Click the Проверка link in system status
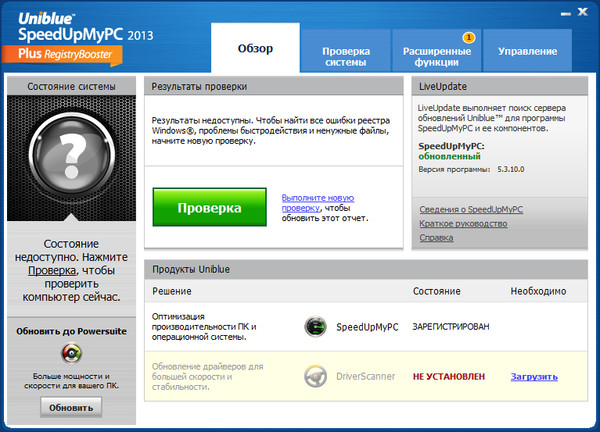 [51, 270]
